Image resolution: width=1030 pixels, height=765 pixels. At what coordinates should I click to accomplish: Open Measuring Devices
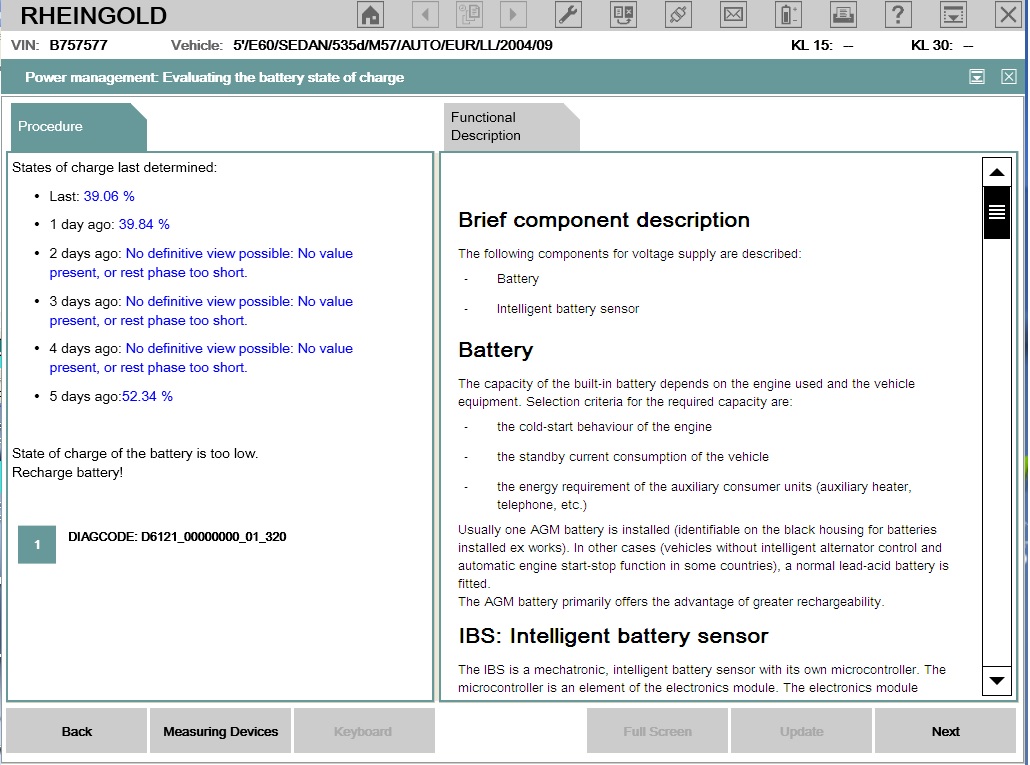tap(220, 731)
